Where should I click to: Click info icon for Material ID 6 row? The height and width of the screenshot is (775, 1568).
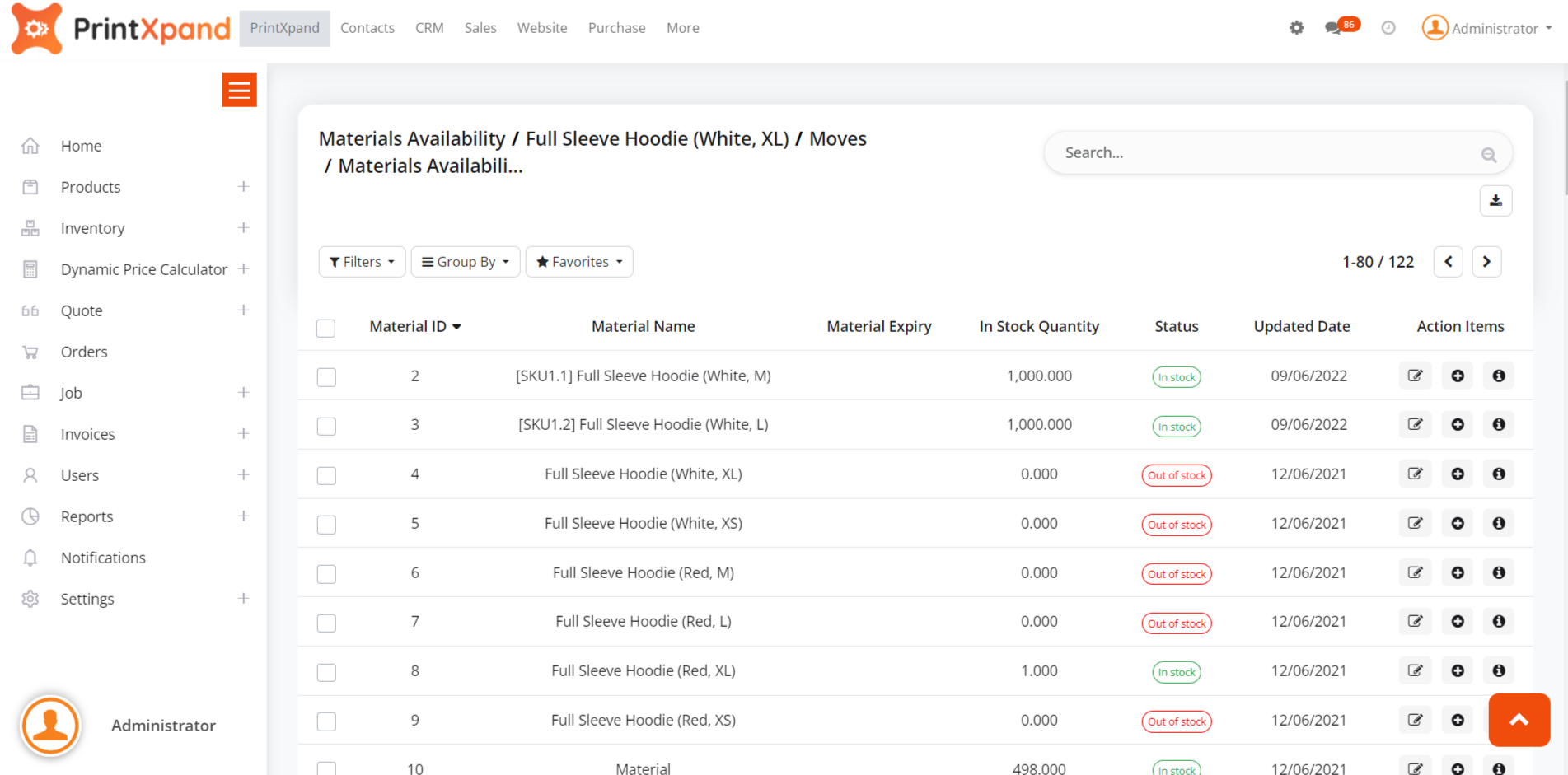(x=1498, y=572)
